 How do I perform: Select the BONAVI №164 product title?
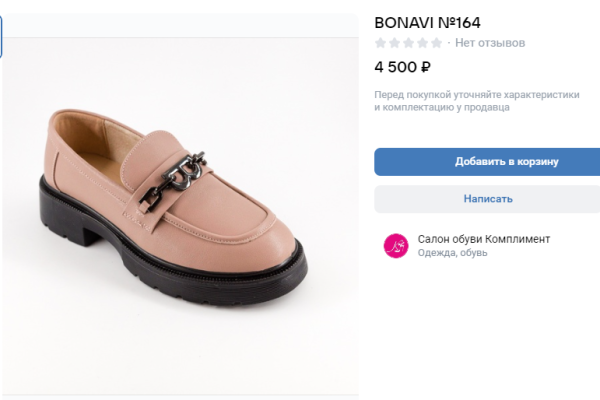[427, 22]
